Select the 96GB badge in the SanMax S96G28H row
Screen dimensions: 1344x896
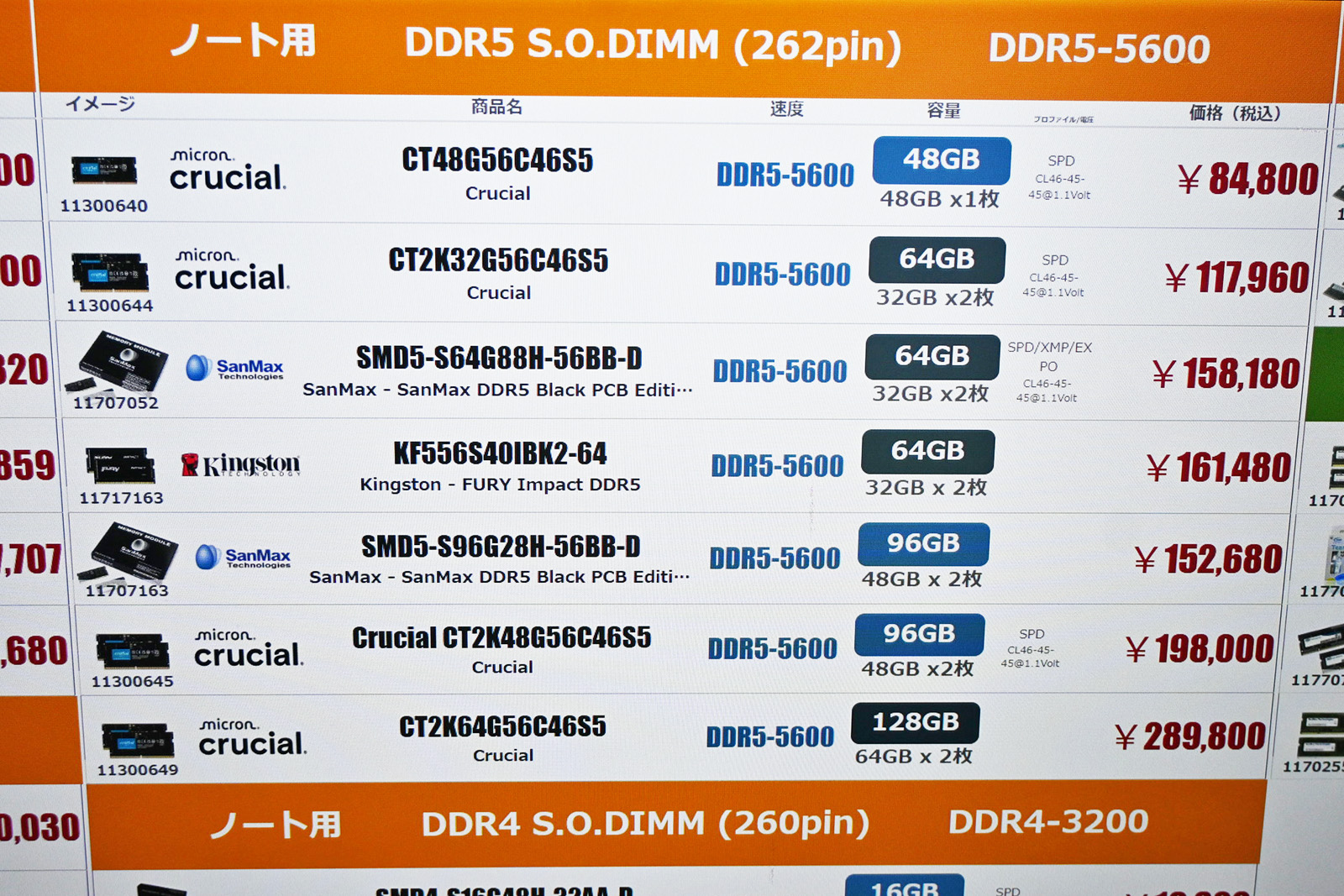tap(923, 543)
